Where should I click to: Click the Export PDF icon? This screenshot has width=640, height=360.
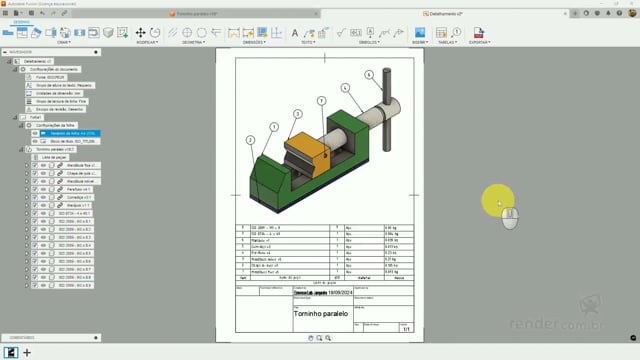478,33
